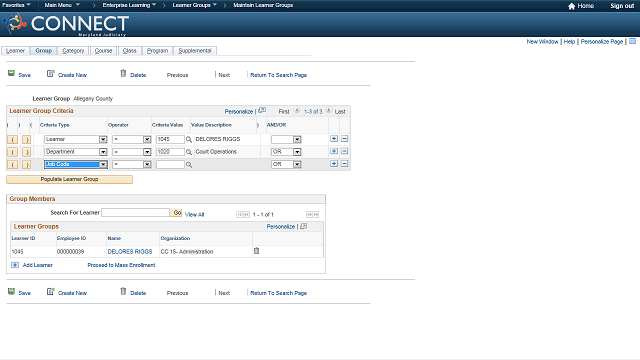Screen dimensions: 640x360
Task: Click the remove row minus icon on Job Code row
Action: (x=344, y=164)
